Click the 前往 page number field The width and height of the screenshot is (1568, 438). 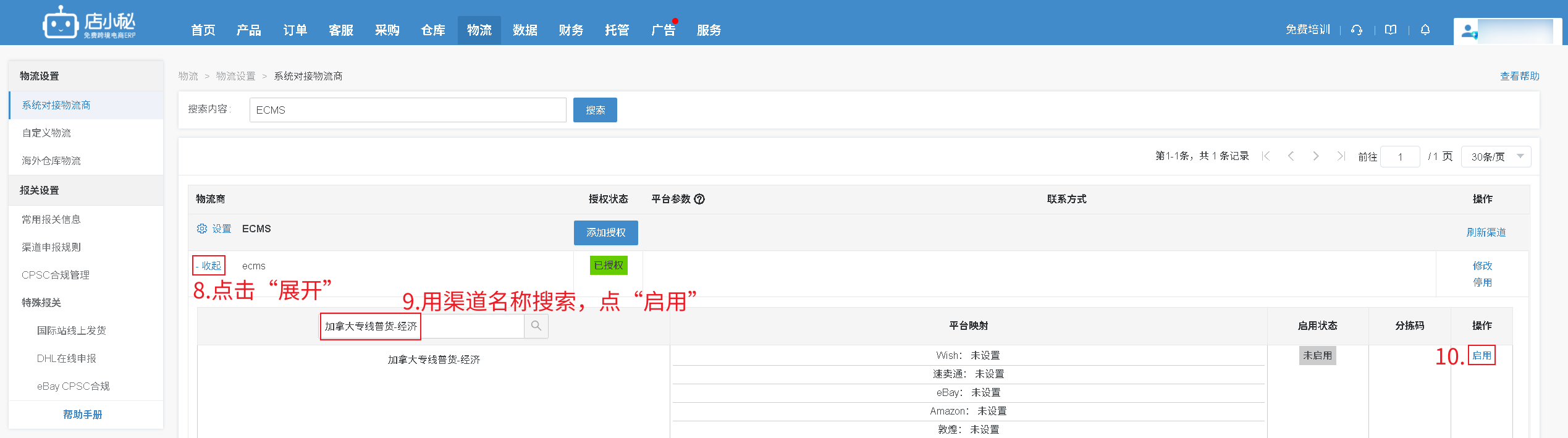(1400, 157)
